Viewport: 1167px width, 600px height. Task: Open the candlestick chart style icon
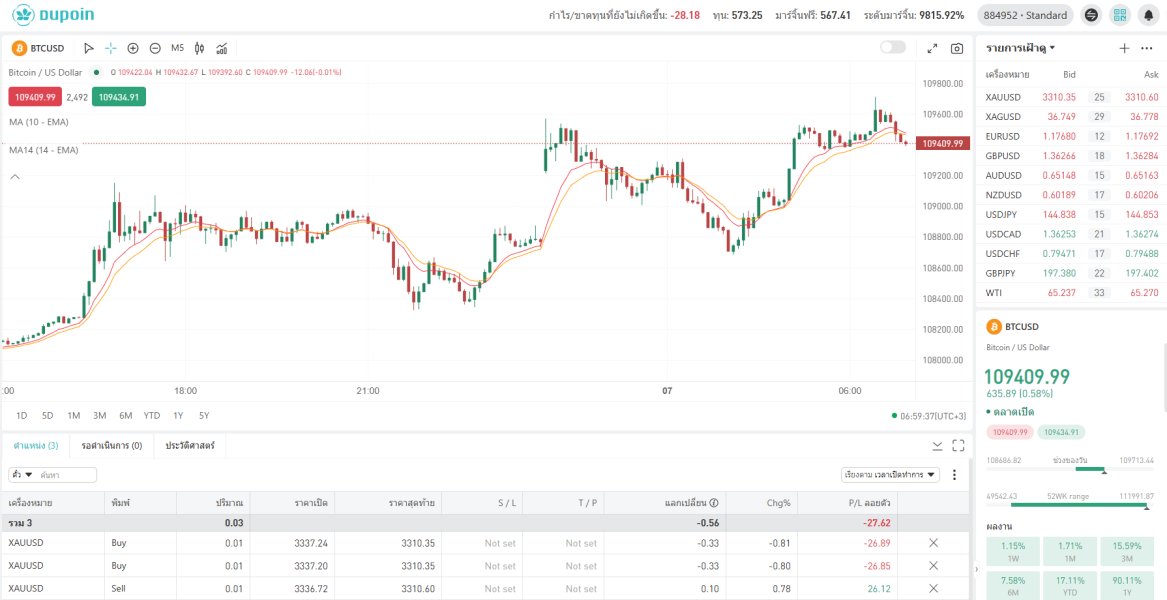(x=199, y=48)
